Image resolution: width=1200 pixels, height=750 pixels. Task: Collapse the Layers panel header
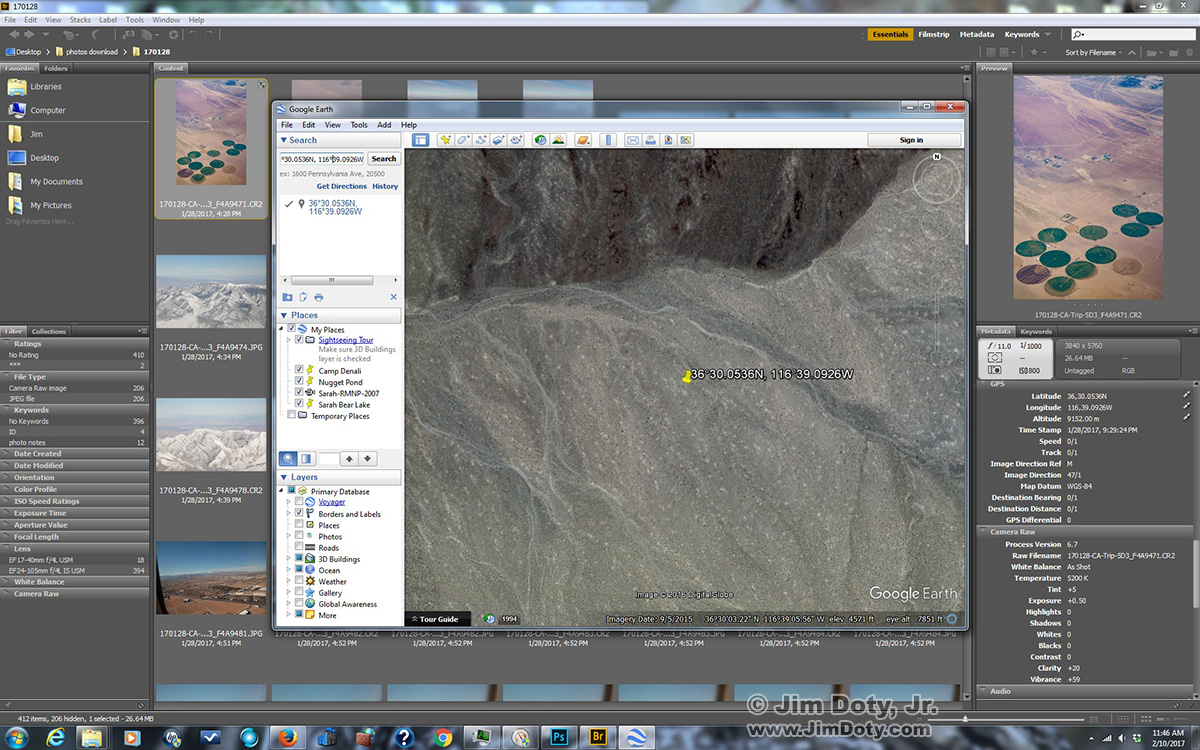click(x=284, y=478)
